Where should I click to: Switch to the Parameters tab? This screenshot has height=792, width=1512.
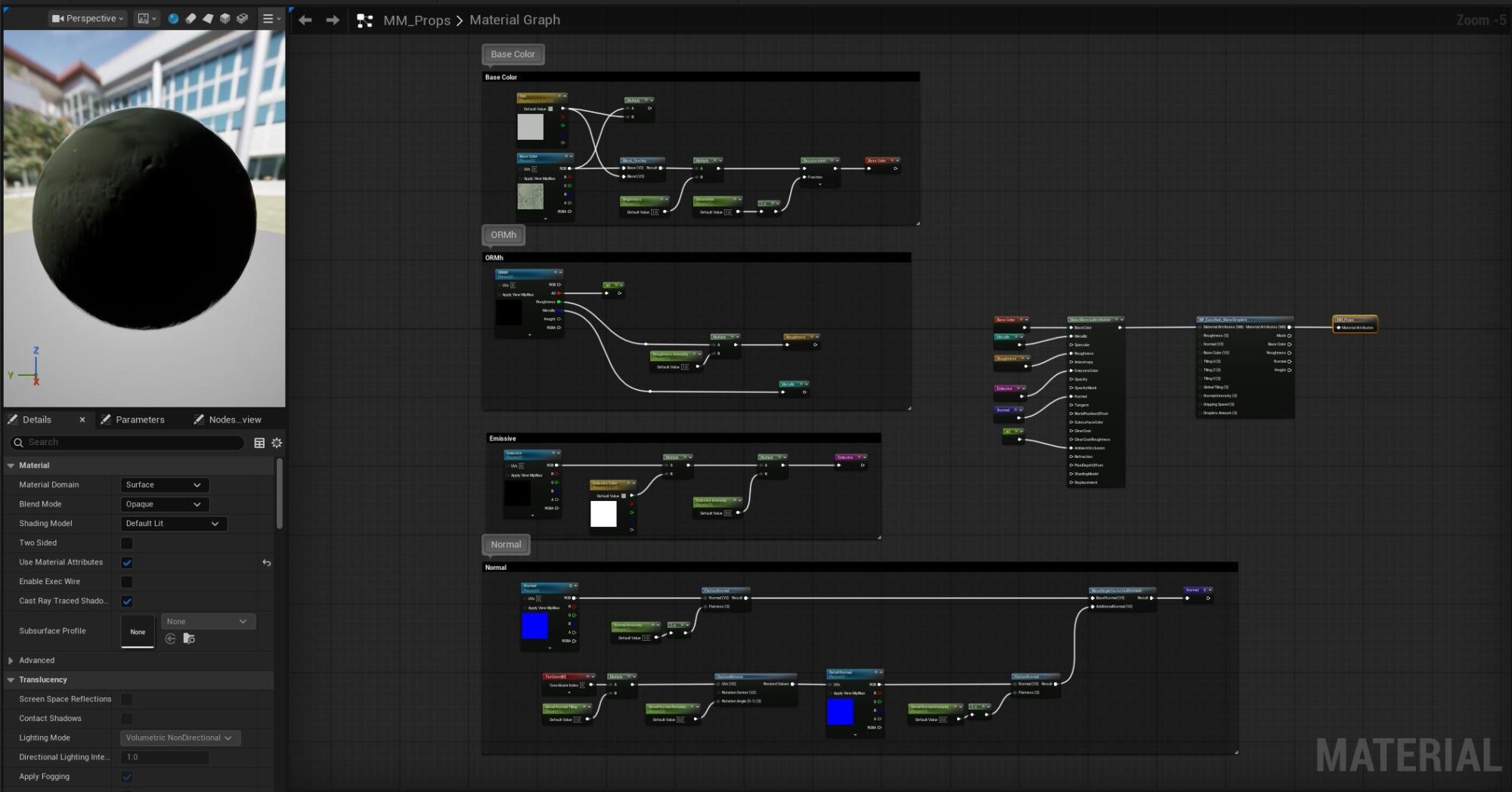coord(141,419)
